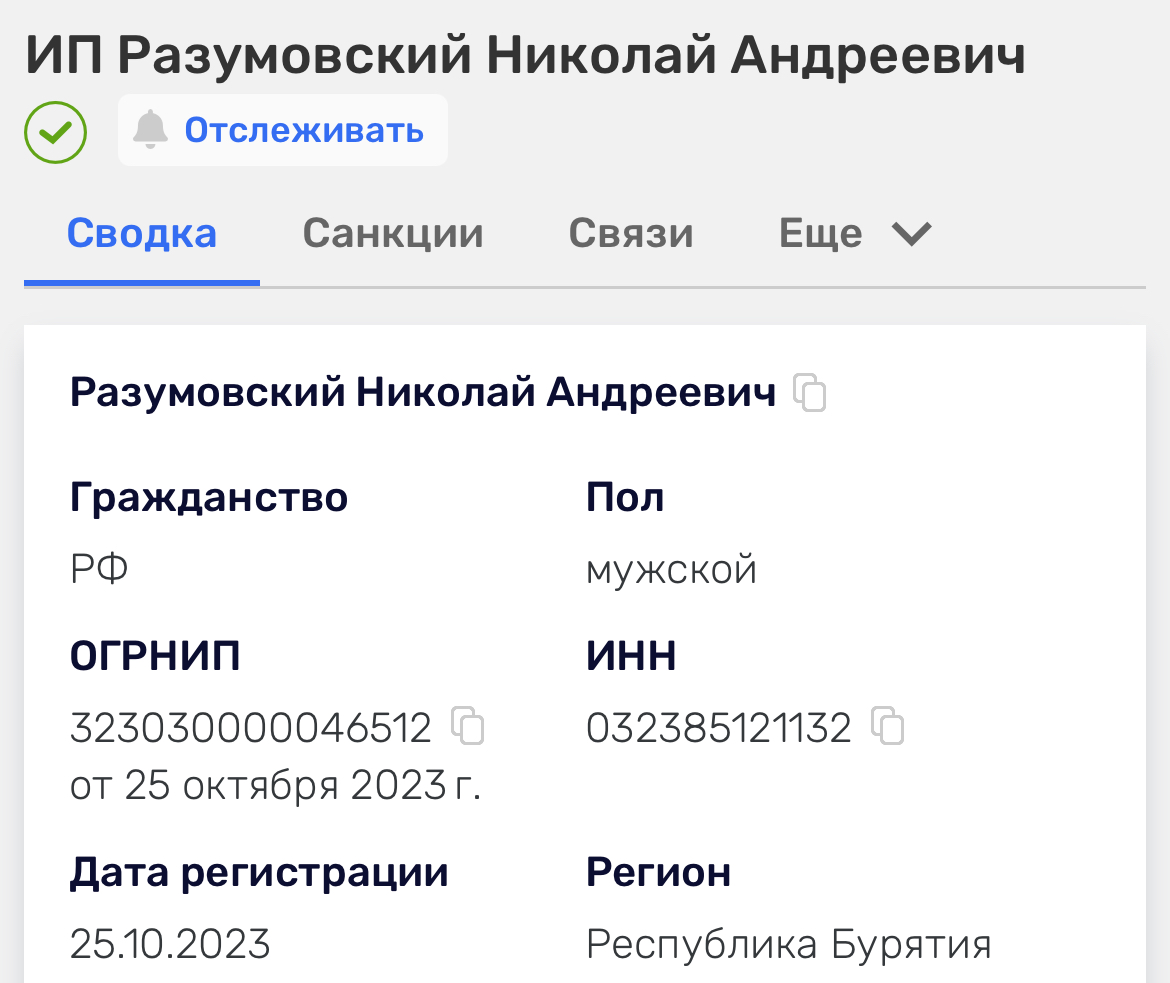The image size is (1170, 983).
Task: Switch to the Санкции tab
Action: [x=393, y=232]
